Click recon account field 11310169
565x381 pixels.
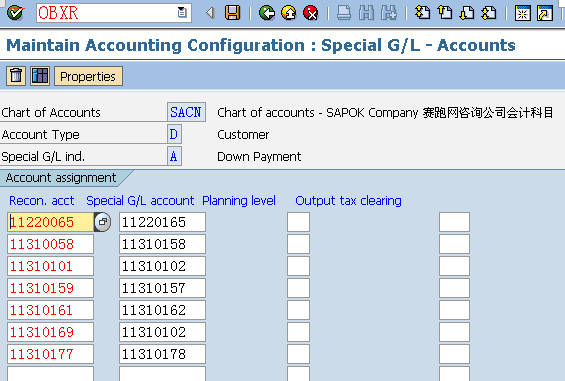coord(50,332)
